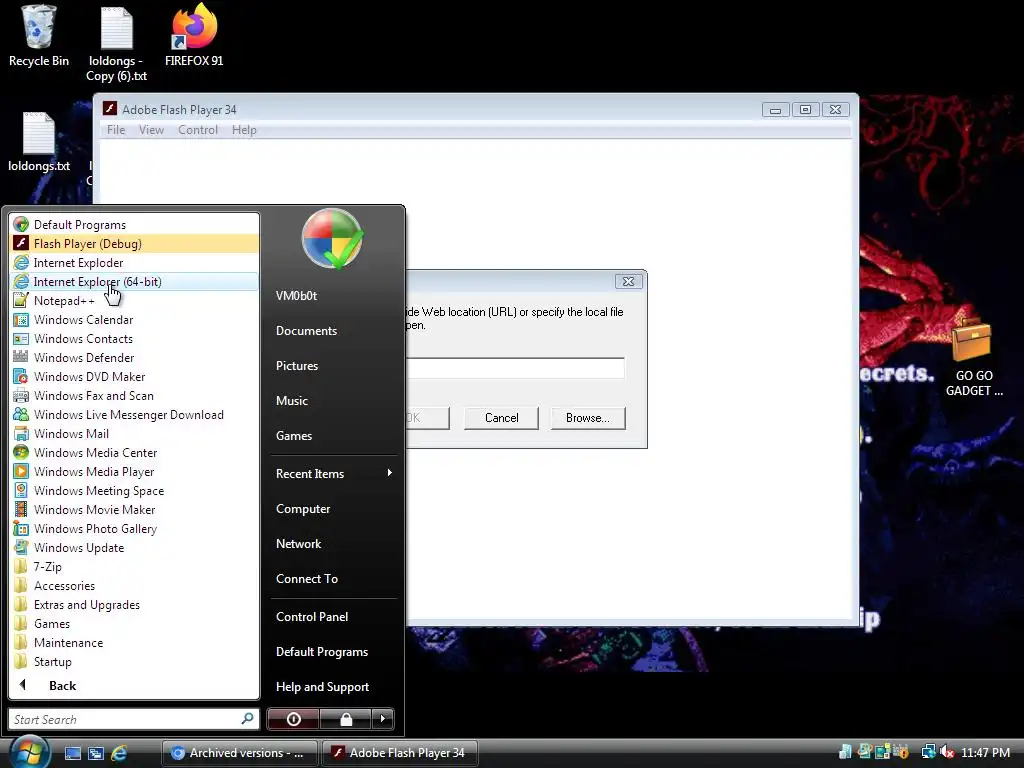Open Control menu in Flash Player

pyautogui.click(x=198, y=129)
